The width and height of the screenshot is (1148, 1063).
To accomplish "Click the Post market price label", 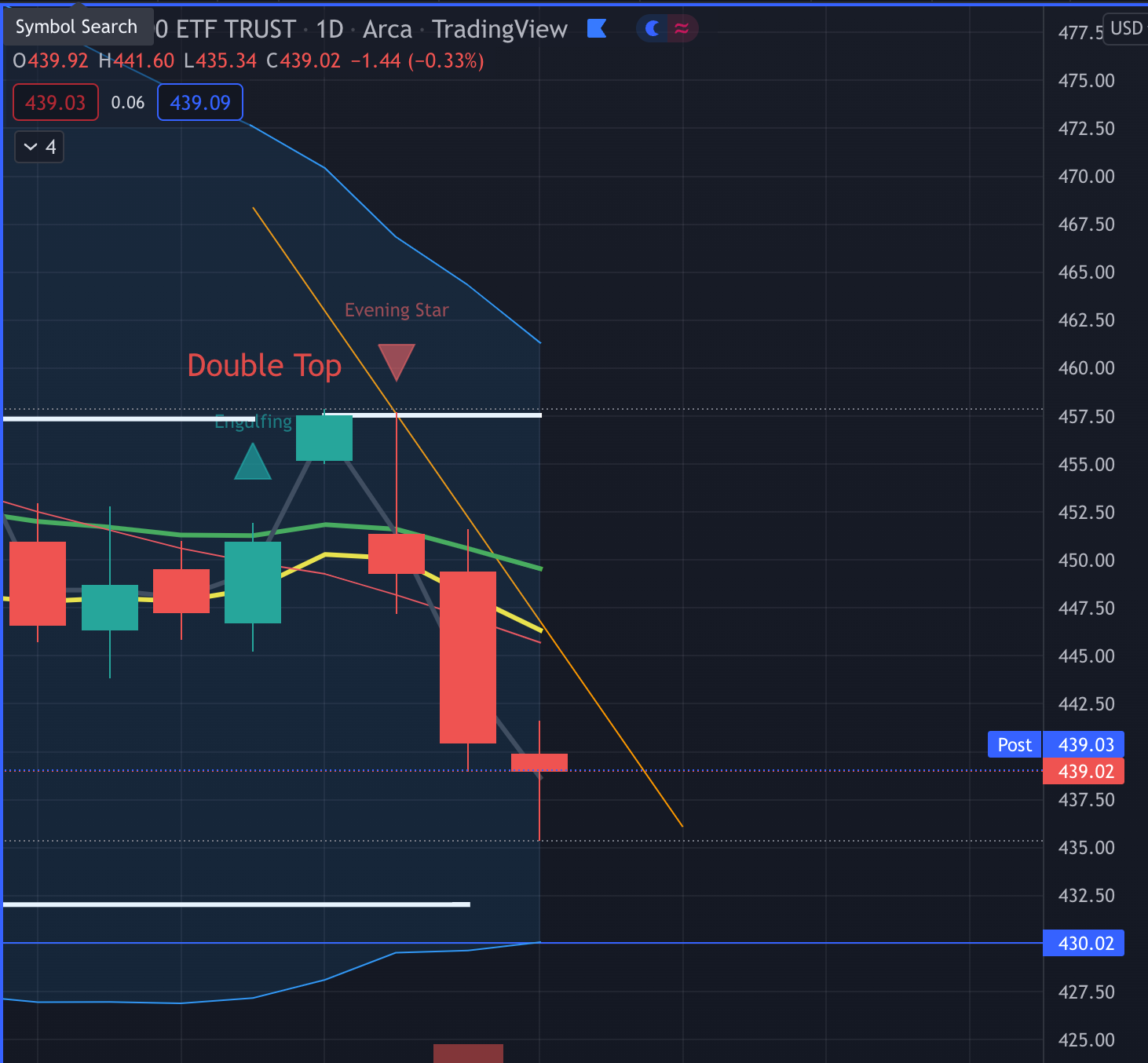I will click(x=1015, y=745).
